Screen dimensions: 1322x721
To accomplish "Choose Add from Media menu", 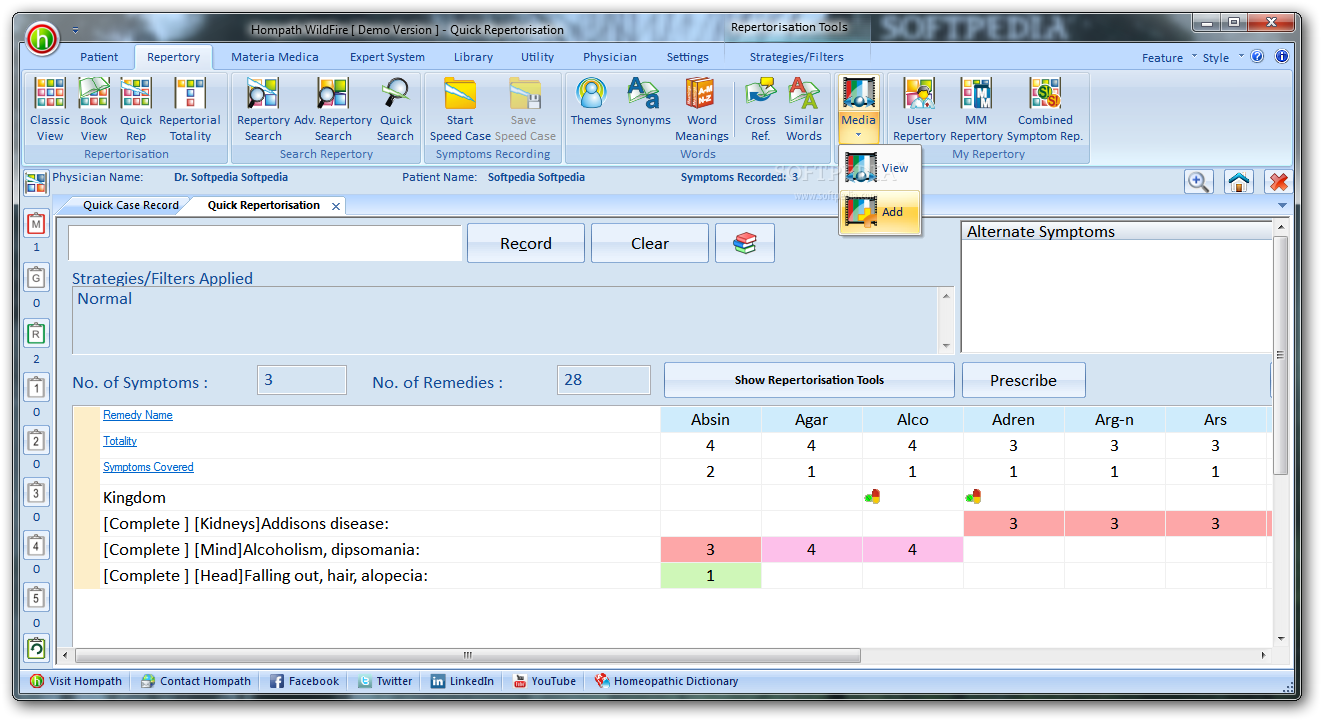I will click(x=879, y=212).
